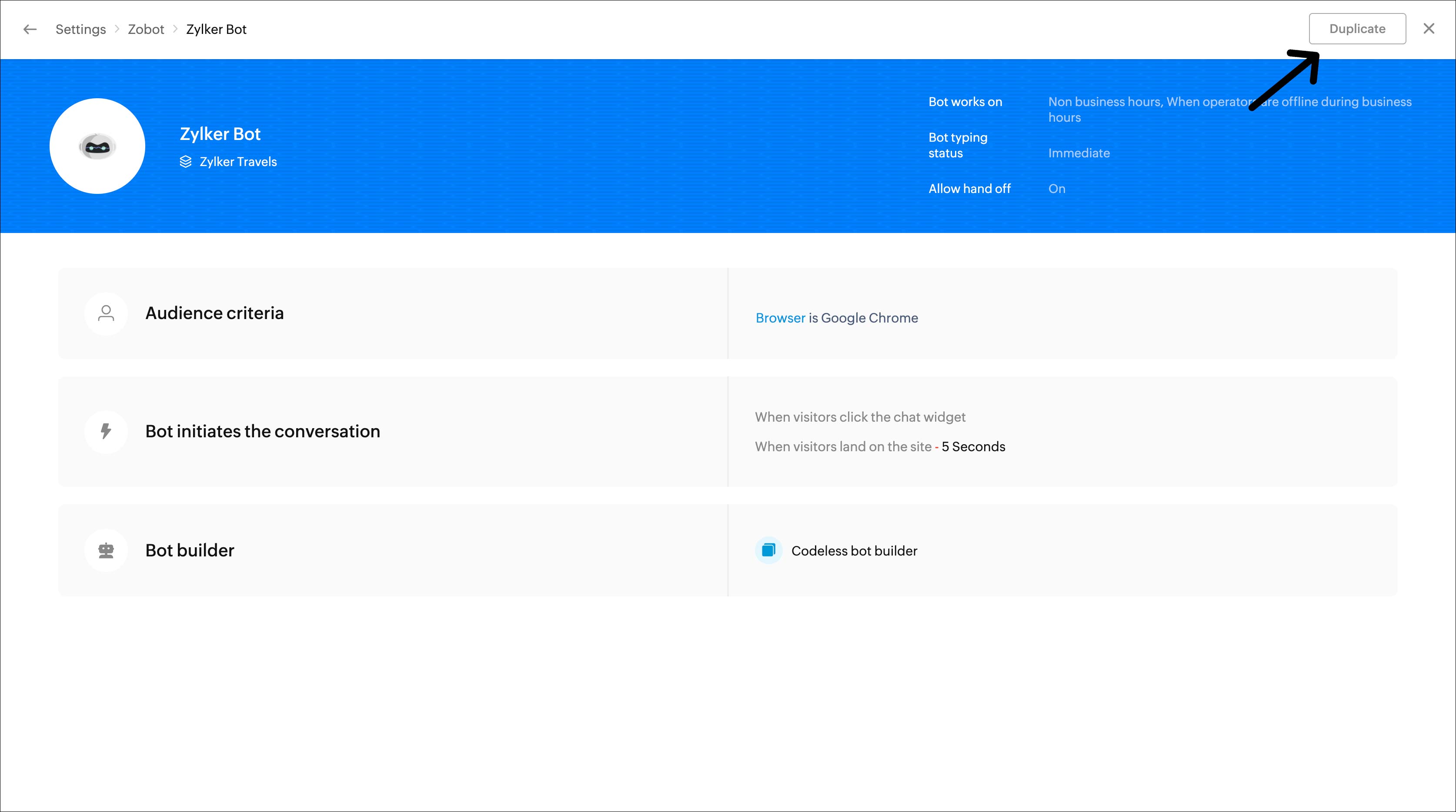Close the bot details page

1428,29
